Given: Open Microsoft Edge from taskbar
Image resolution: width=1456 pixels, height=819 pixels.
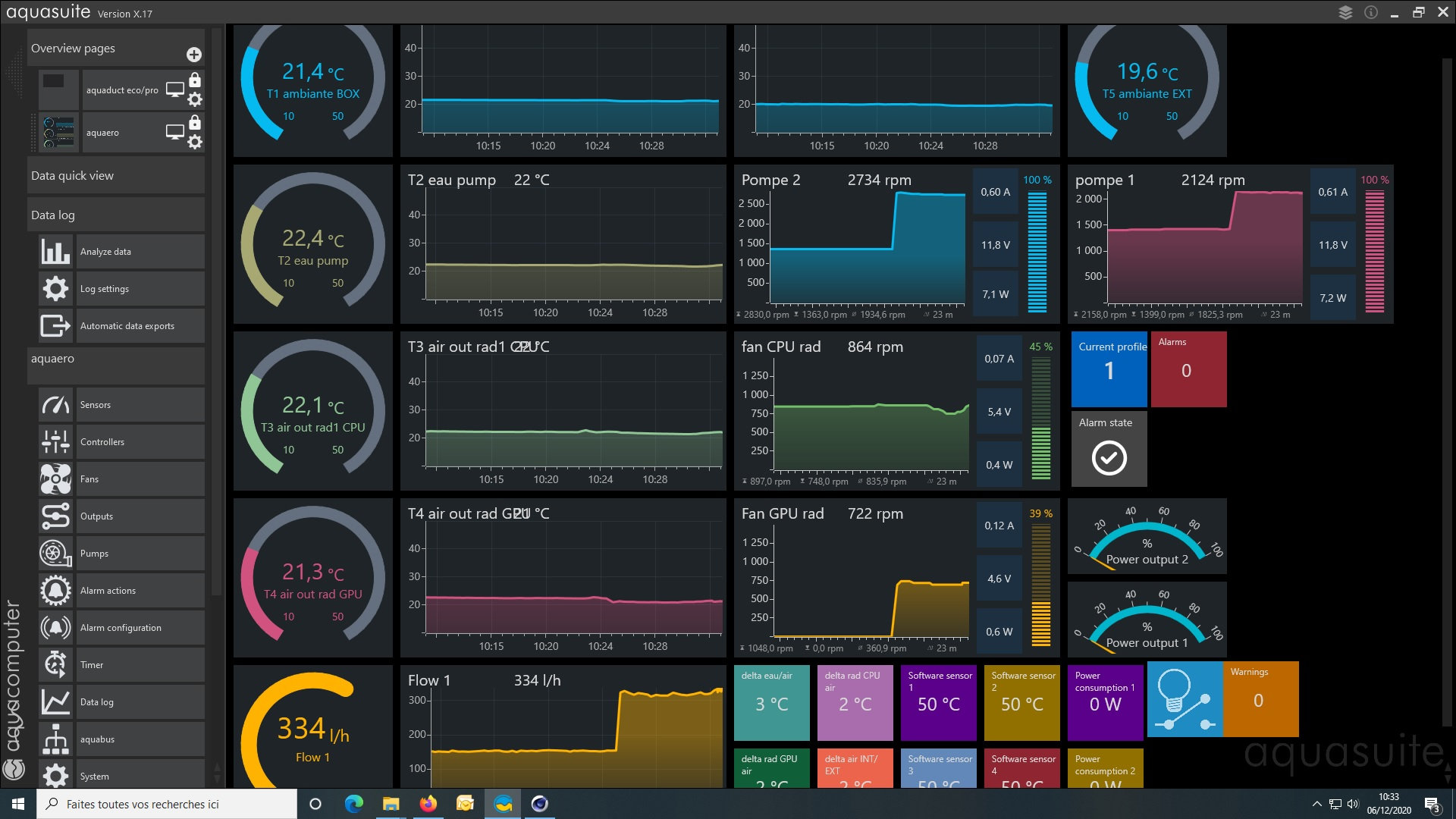Looking at the screenshot, I should (x=353, y=804).
